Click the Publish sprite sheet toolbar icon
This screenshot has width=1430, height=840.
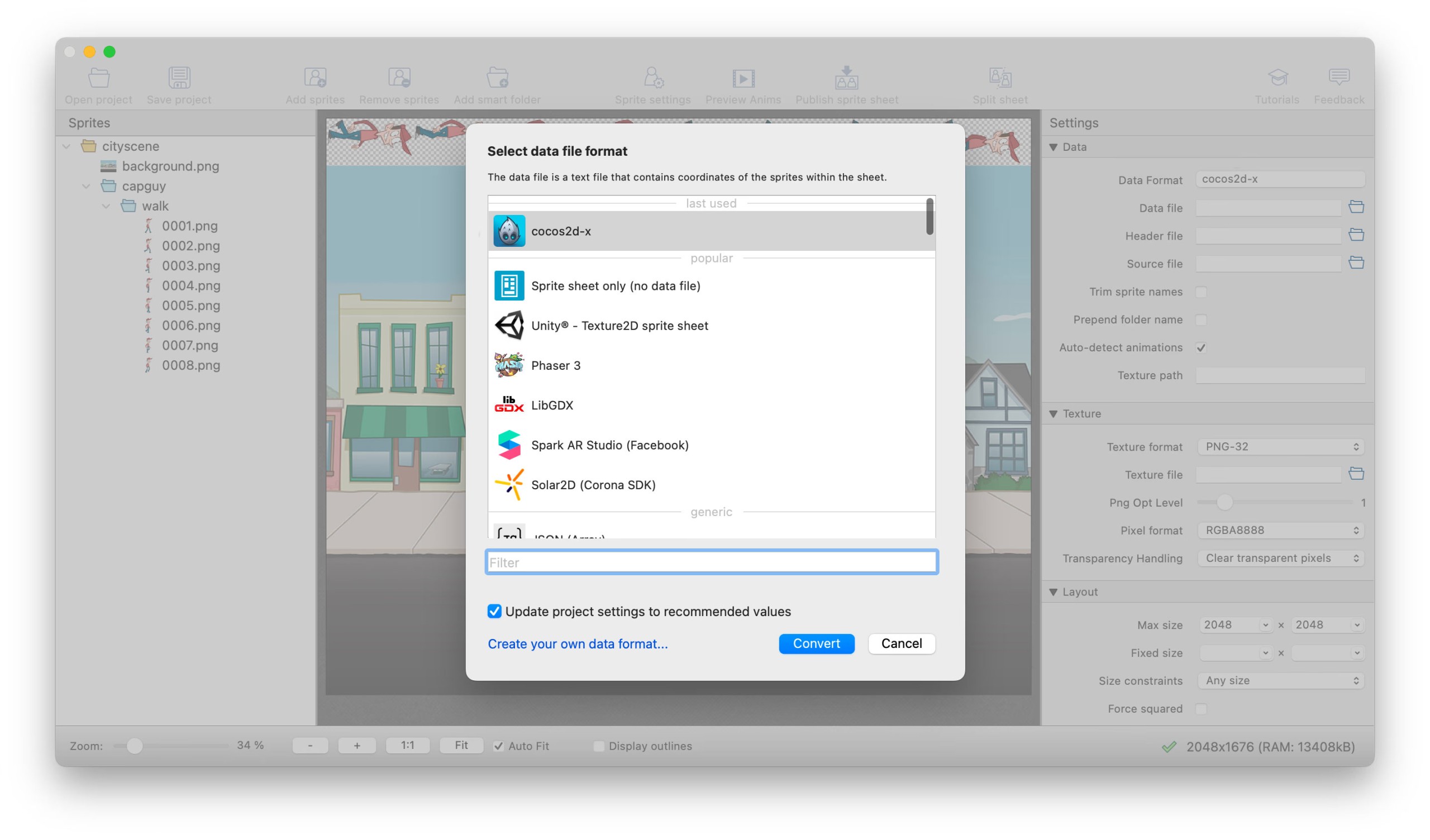pyautogui.click(x=846, y=78)
